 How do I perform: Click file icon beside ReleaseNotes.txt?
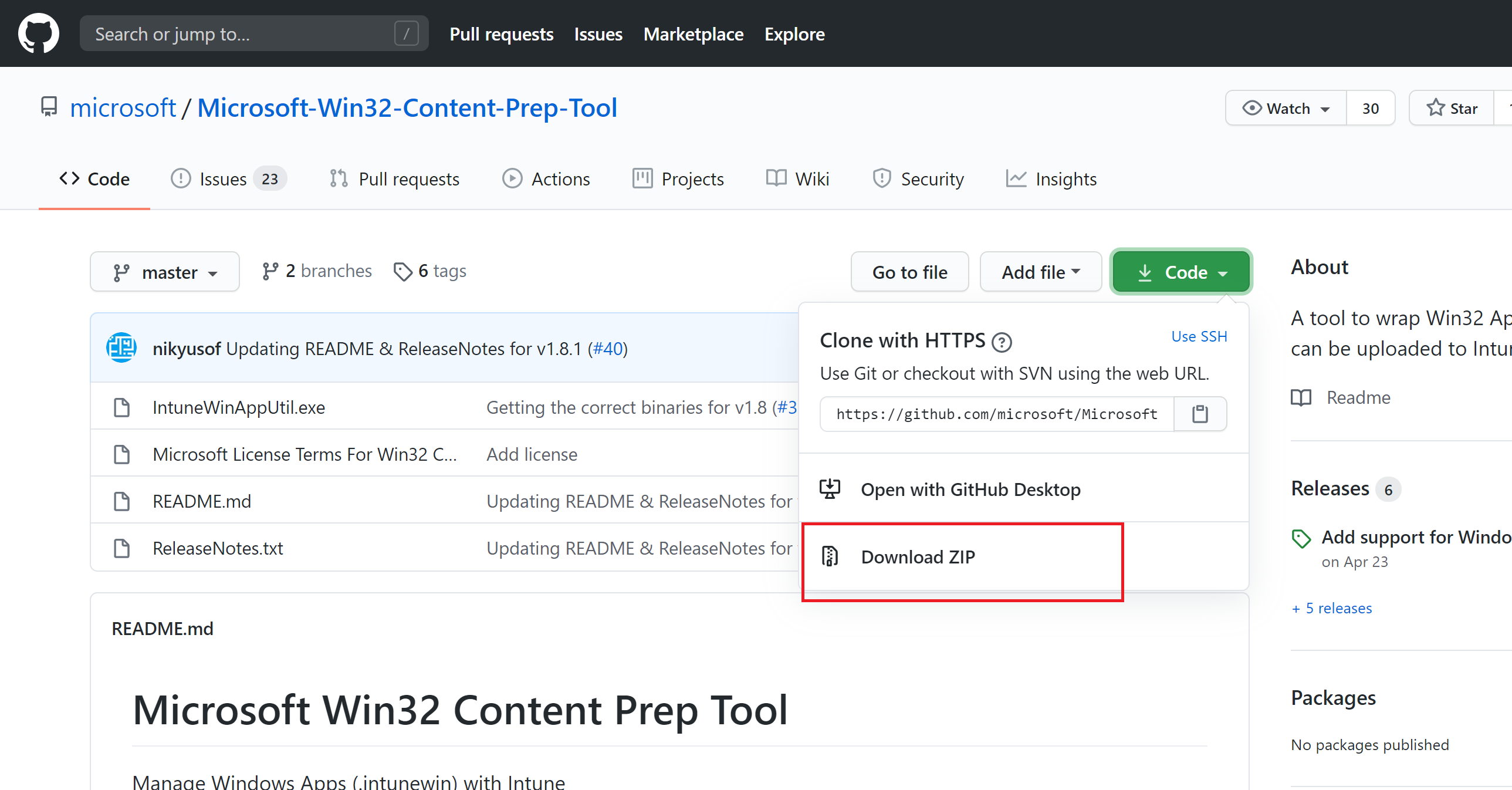click(121, 548)
